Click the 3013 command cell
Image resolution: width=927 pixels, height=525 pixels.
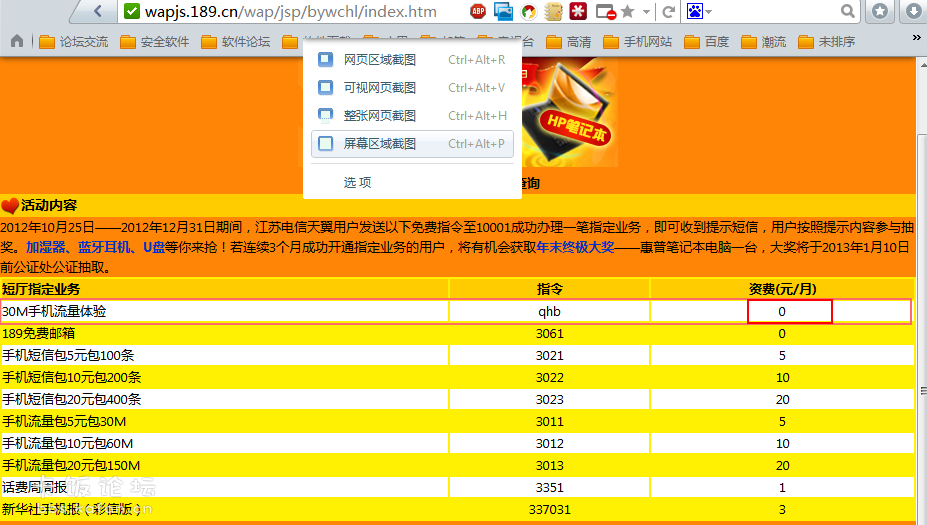pyautogui.click(x=549, y=466)
